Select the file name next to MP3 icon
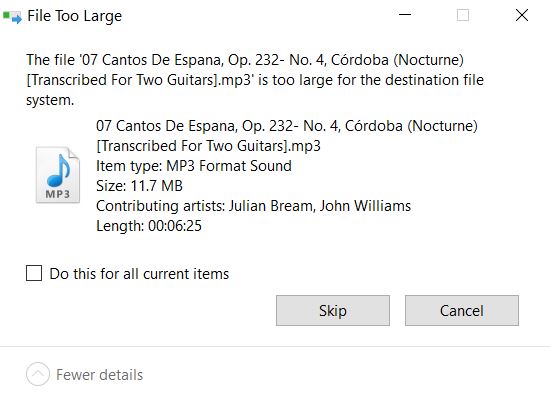 tap(287, 136)
